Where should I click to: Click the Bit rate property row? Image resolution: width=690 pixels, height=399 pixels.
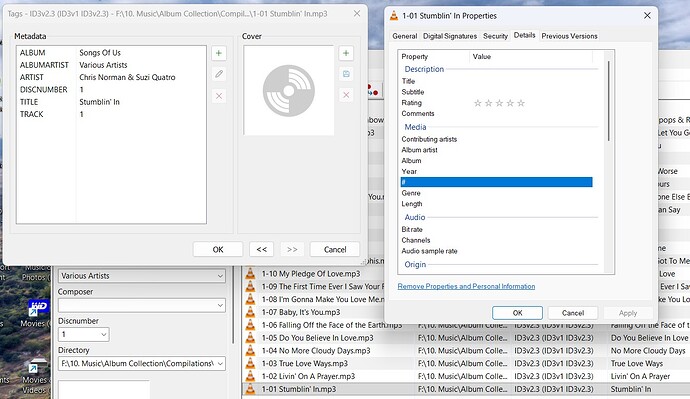pos(496,229)
